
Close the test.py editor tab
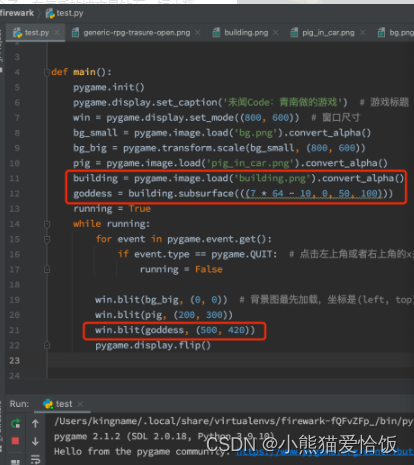57,32
